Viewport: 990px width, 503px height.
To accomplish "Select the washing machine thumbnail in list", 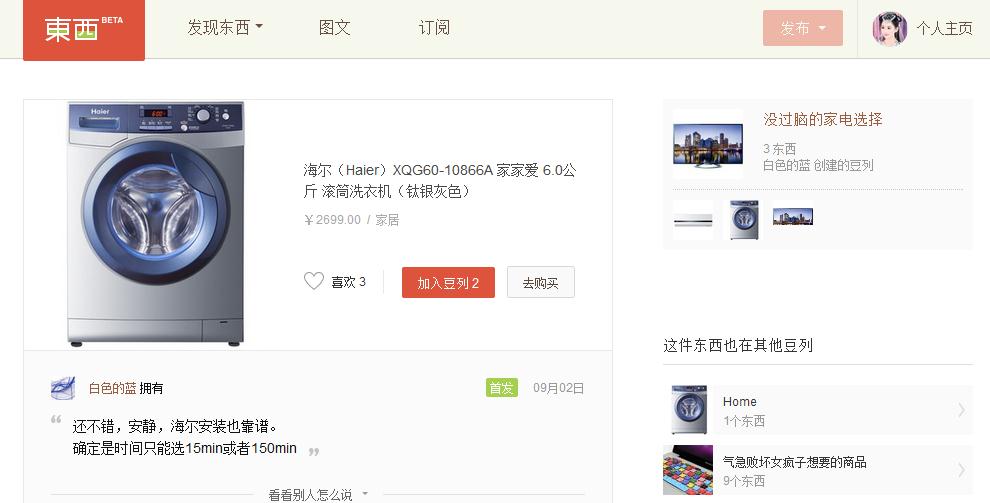I will (744, 220).
